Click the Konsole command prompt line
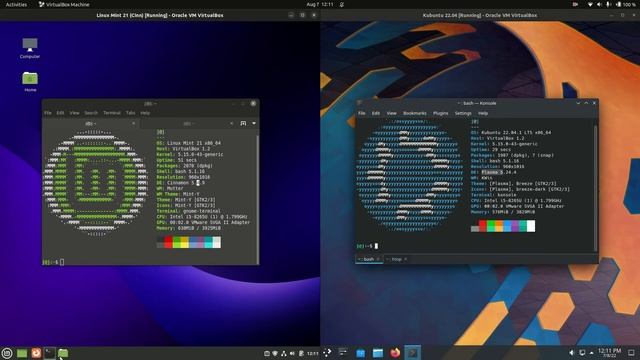Screen dimensions: 640x360 point(367,246)
